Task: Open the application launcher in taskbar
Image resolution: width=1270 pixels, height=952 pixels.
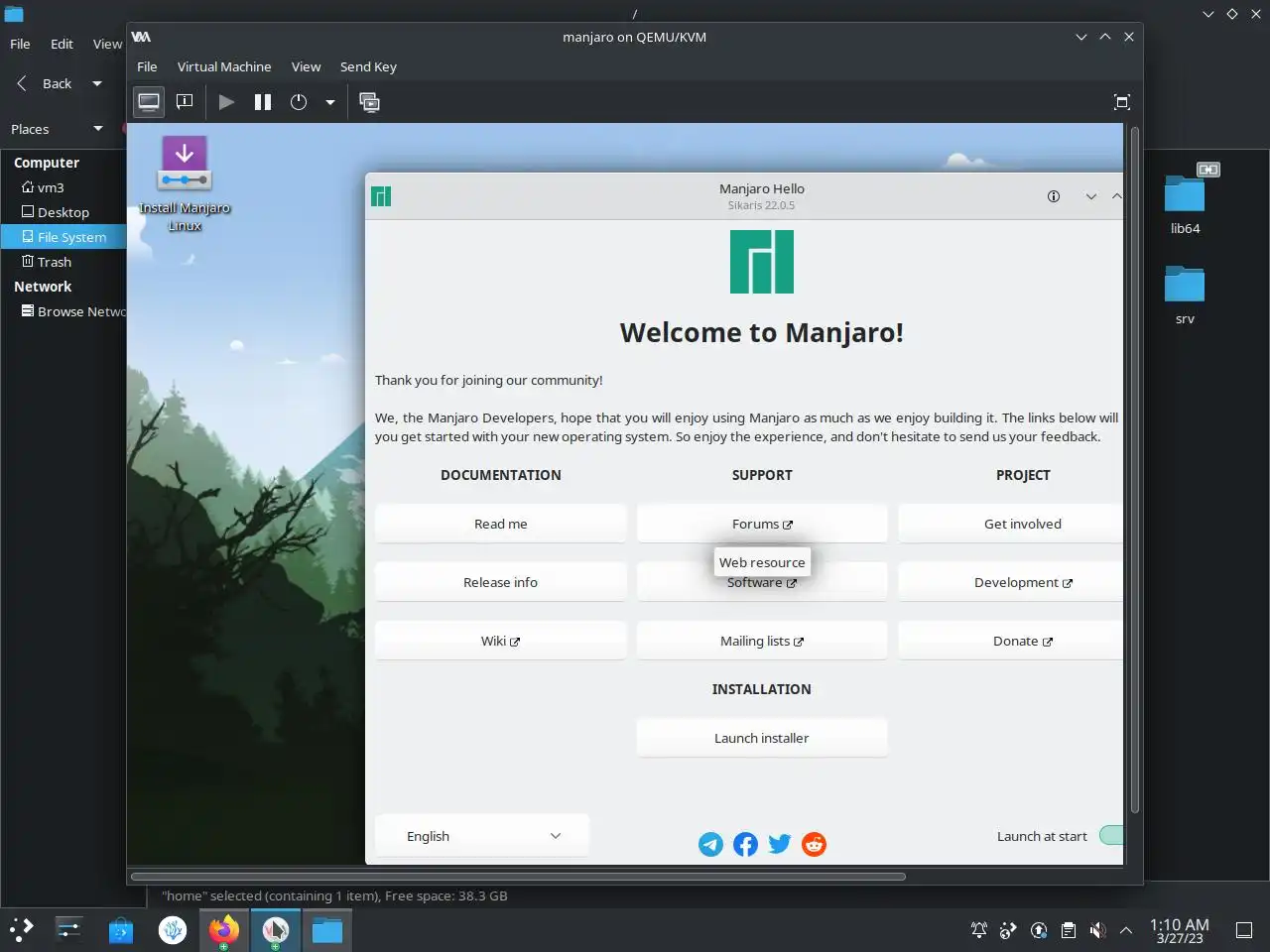Action: 21,929
